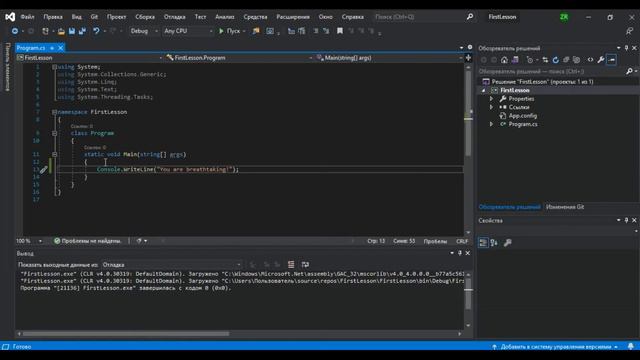Click the blue Refresh icon in Solution Explorer

(x=556, y=60)
